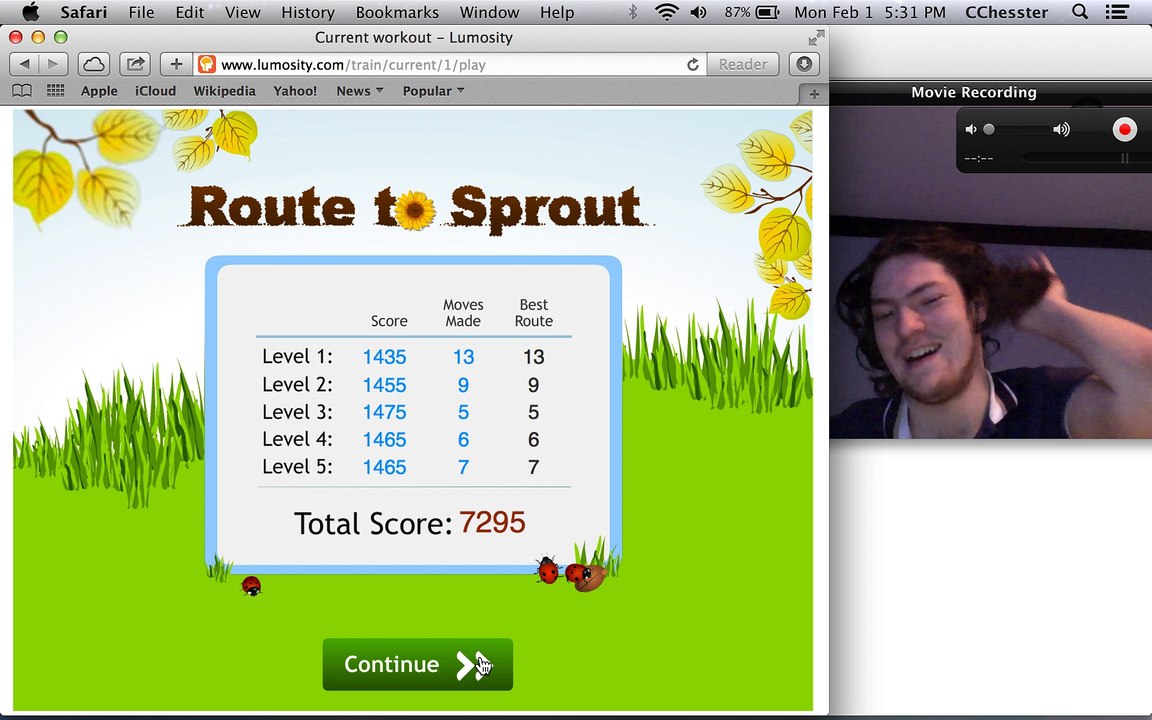Click the Route to Sprout title

(416, 209)
